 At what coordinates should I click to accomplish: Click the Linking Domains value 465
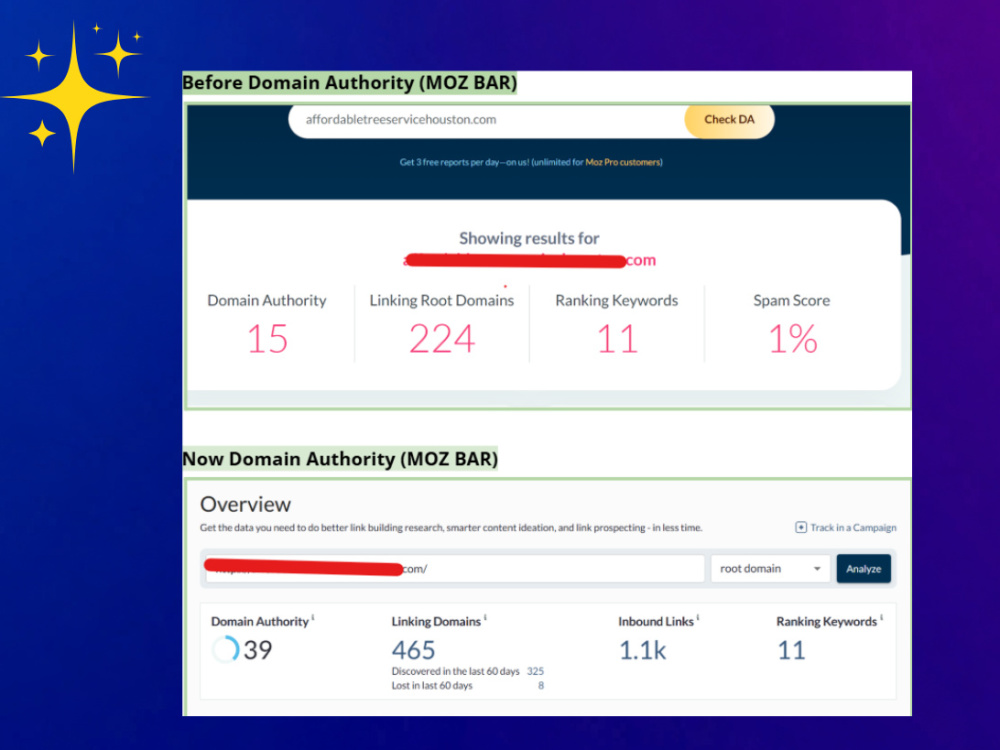click(x=413, y=651)
